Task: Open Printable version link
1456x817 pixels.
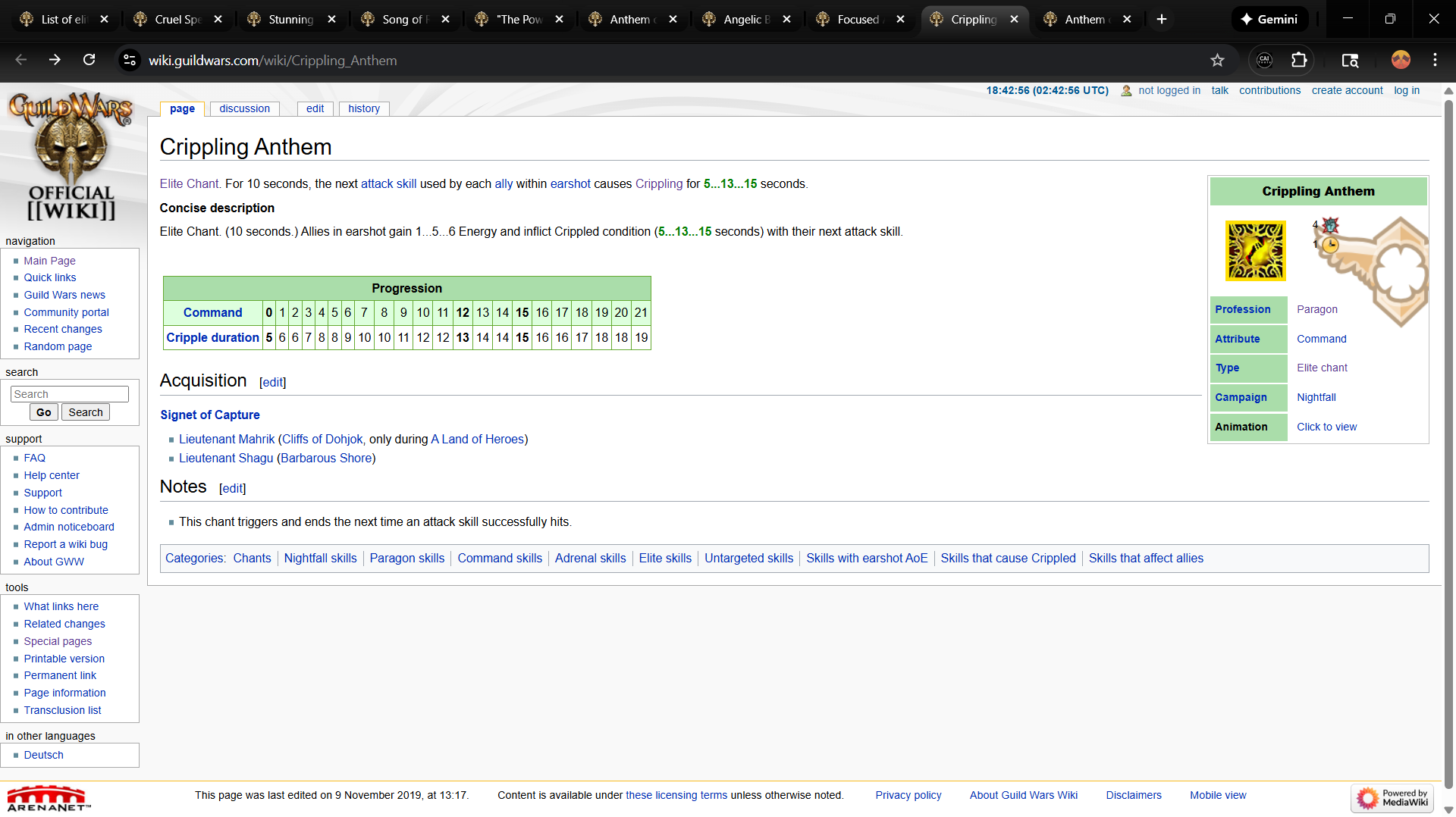Action: (x=64, y=659)
